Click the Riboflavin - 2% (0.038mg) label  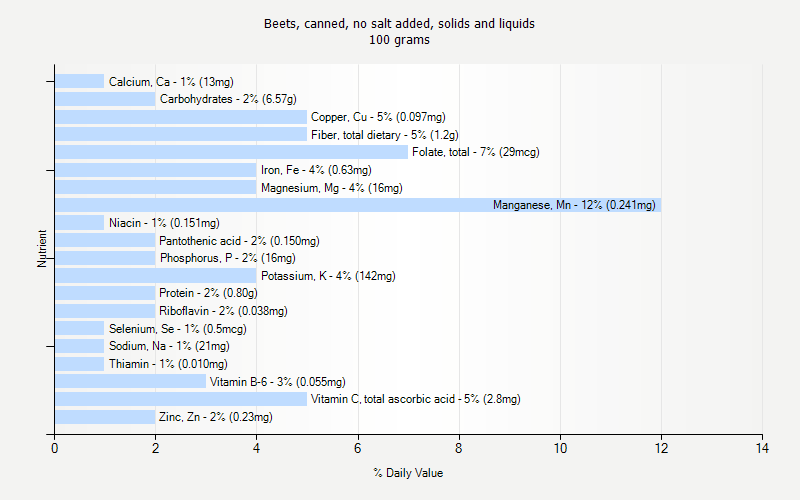pyautogui.click(x=223, y=311)
